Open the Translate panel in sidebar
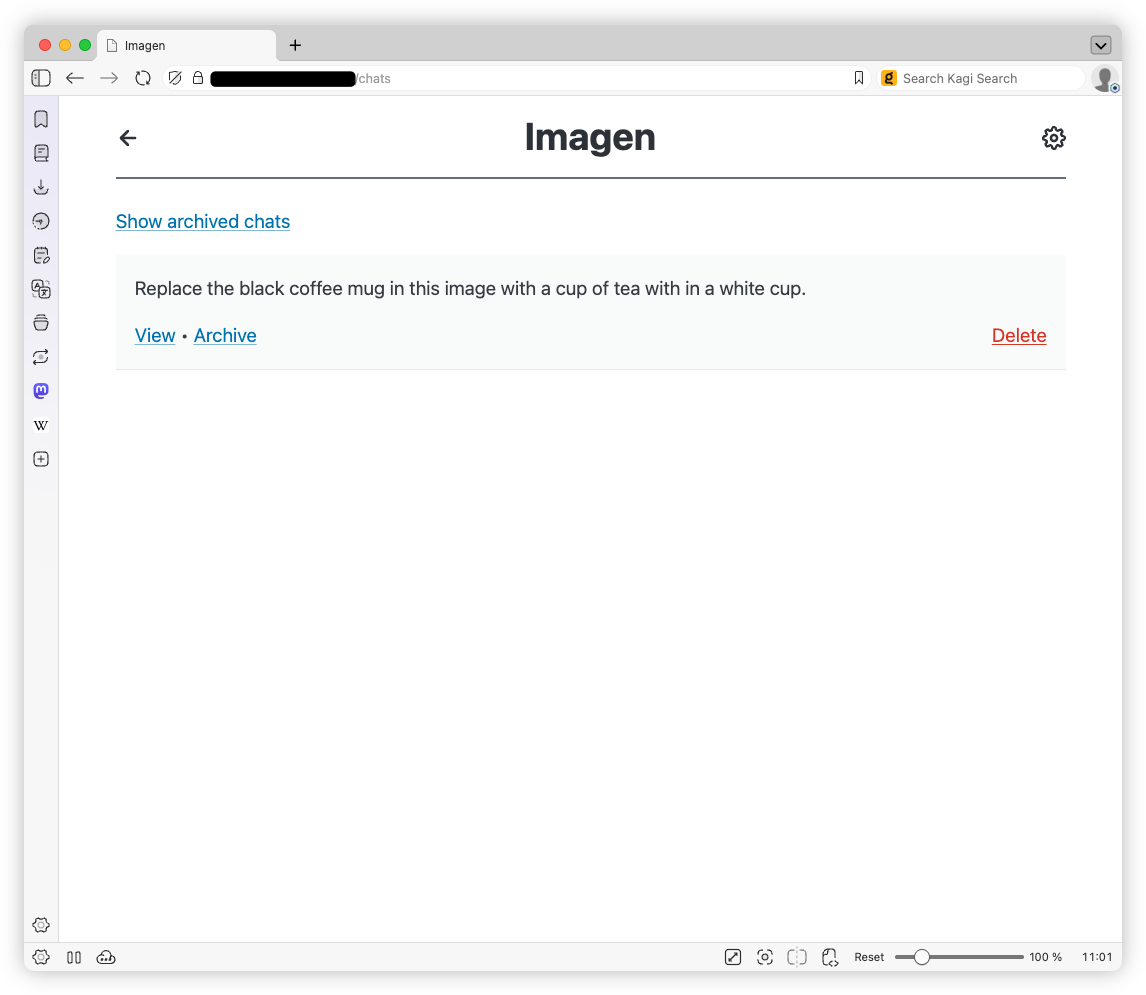The width and height of the screenshot is (1146, 995). click(41, 289)
